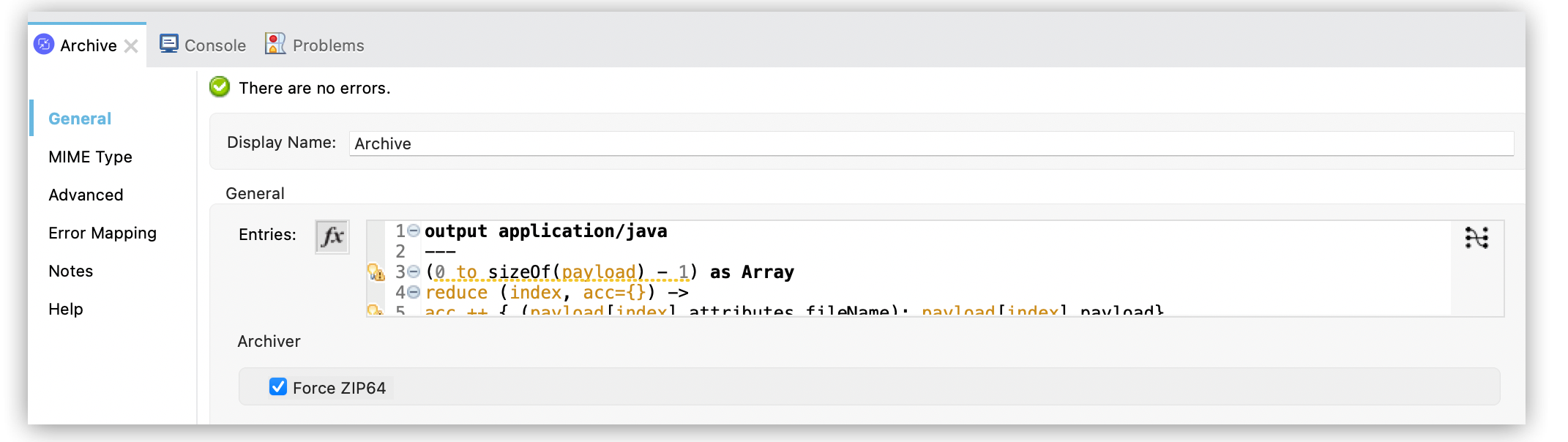Close the Archive tab

click(131, 46)
